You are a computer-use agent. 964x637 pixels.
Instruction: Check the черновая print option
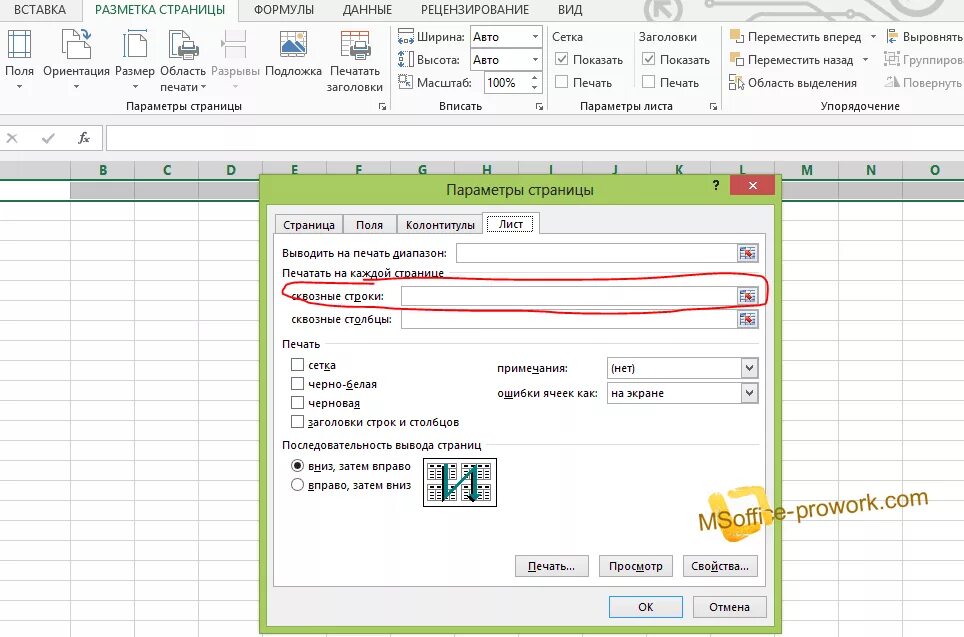pyautogui.click(x=297, y=403)
